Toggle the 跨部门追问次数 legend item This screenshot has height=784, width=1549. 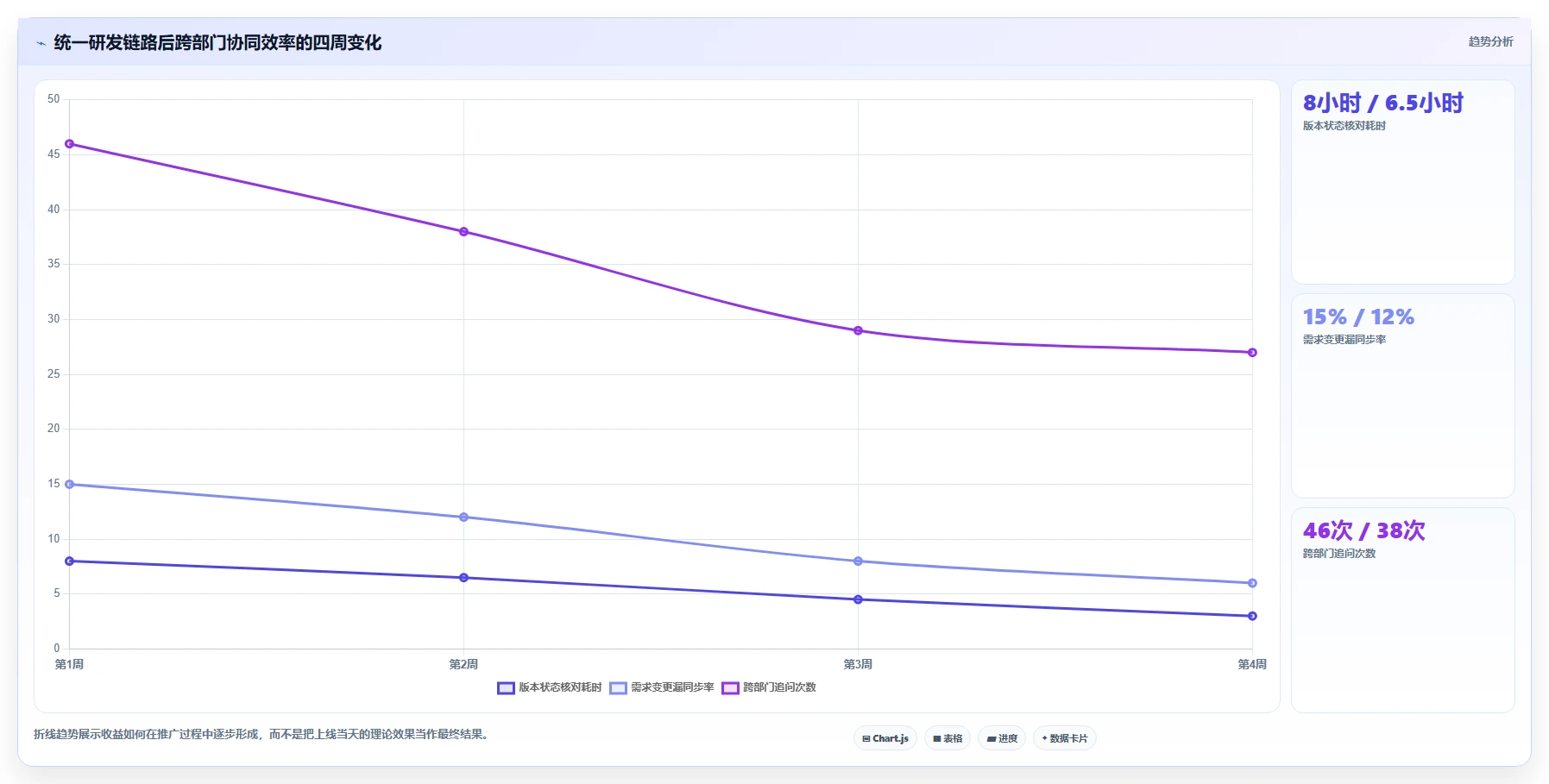(769, 687)
